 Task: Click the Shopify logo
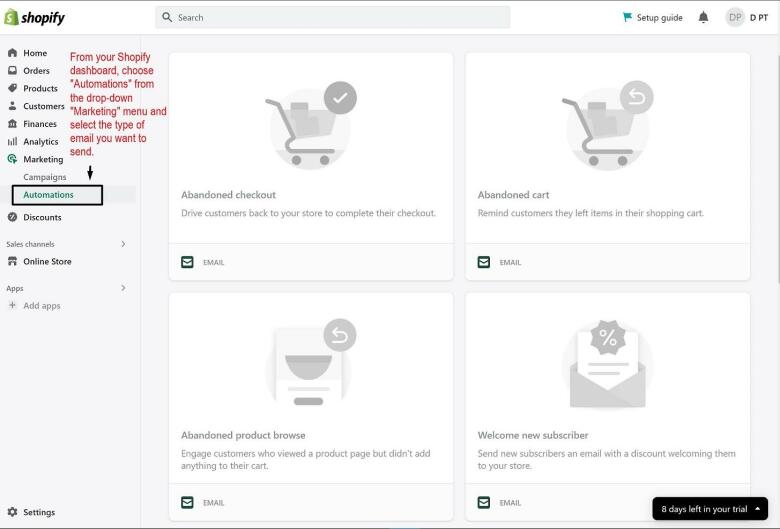tap(34, 17)
